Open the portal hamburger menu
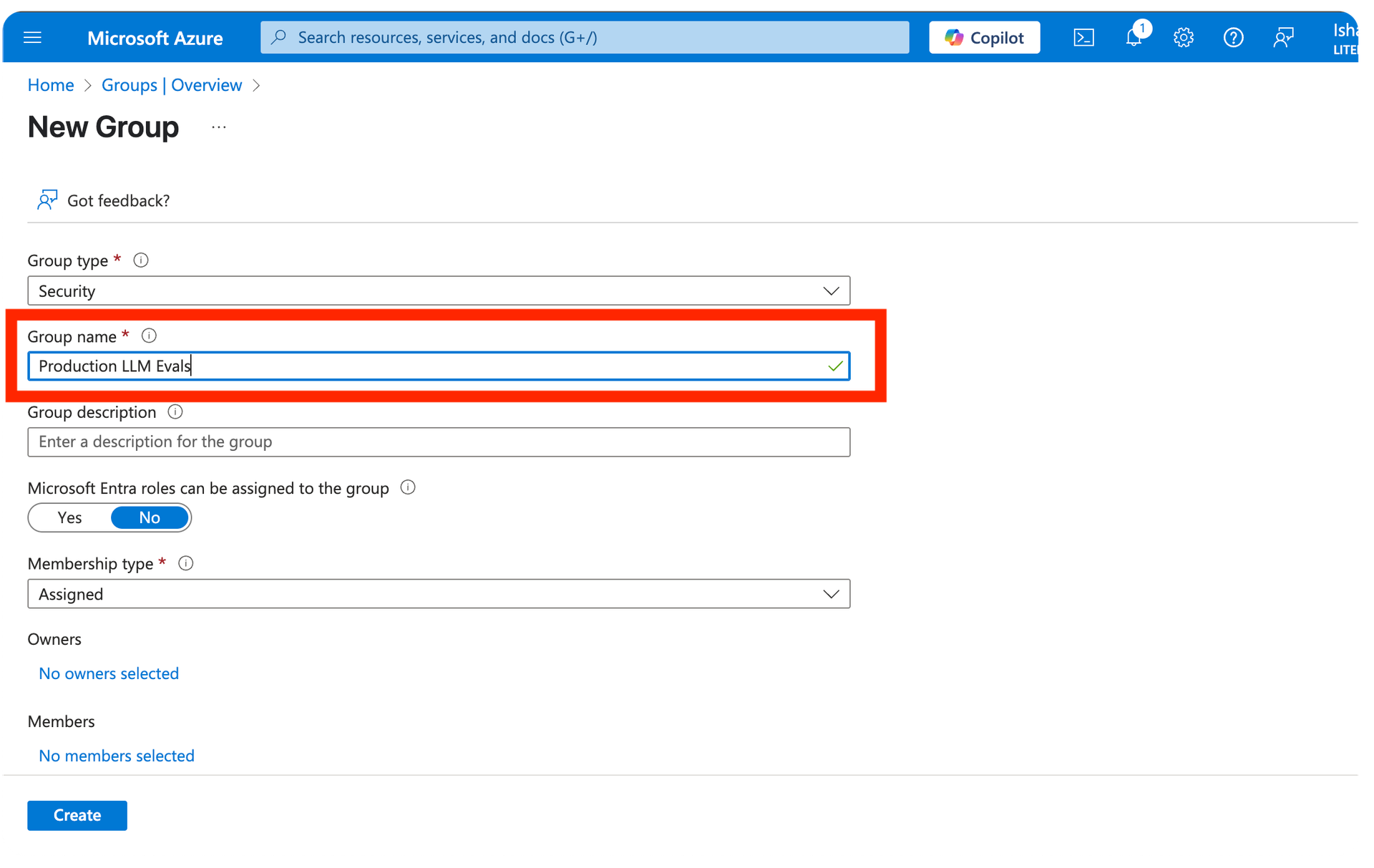Viewport: 1374px width, 868px height. coord(32,37)
